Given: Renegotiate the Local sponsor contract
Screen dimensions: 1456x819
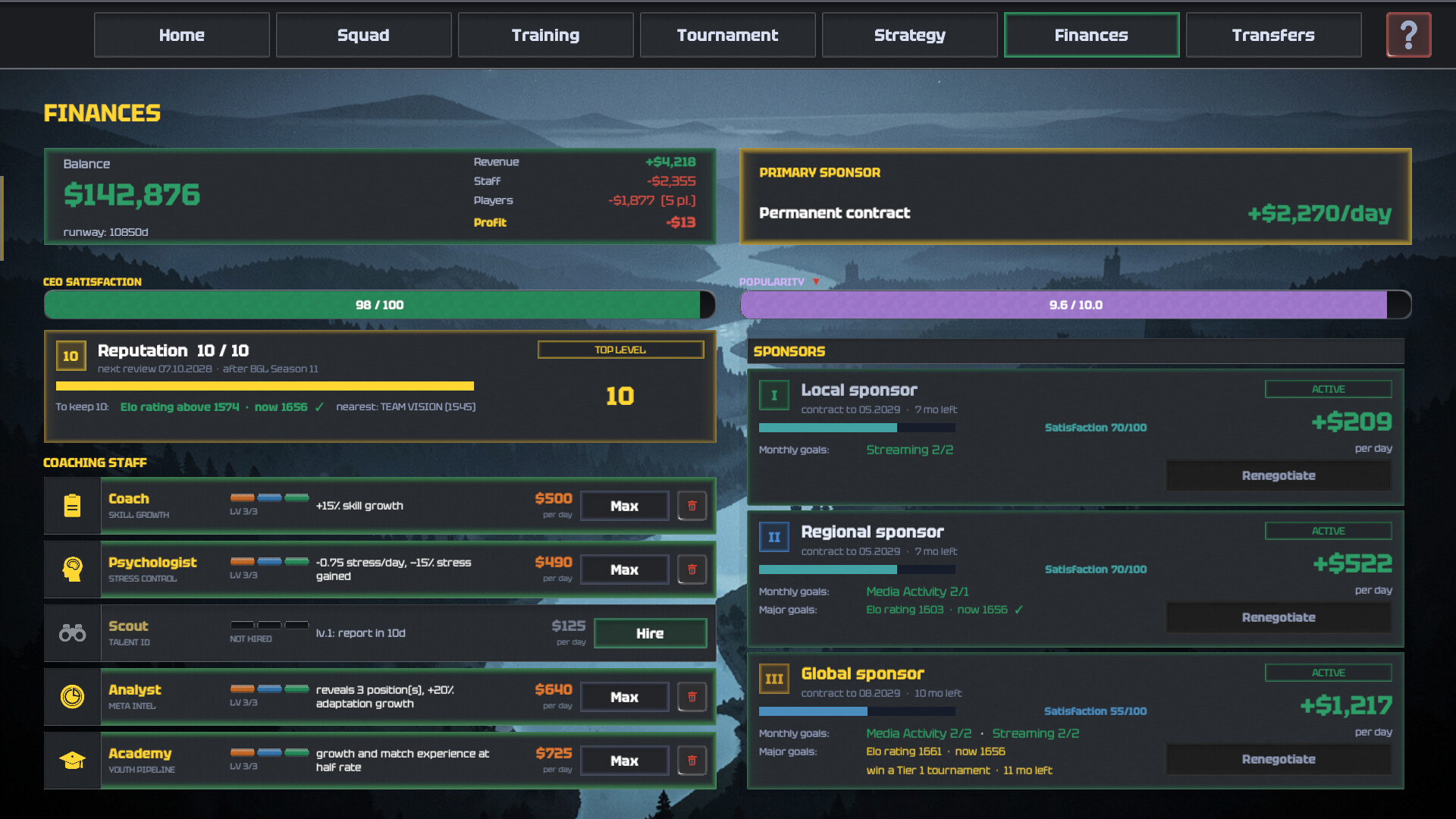Looking at the screenshot, I should coord(1279,475).
